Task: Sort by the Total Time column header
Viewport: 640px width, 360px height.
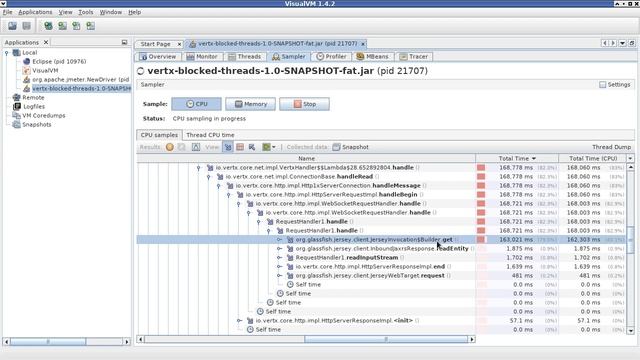Action: (x=517, y=158)
